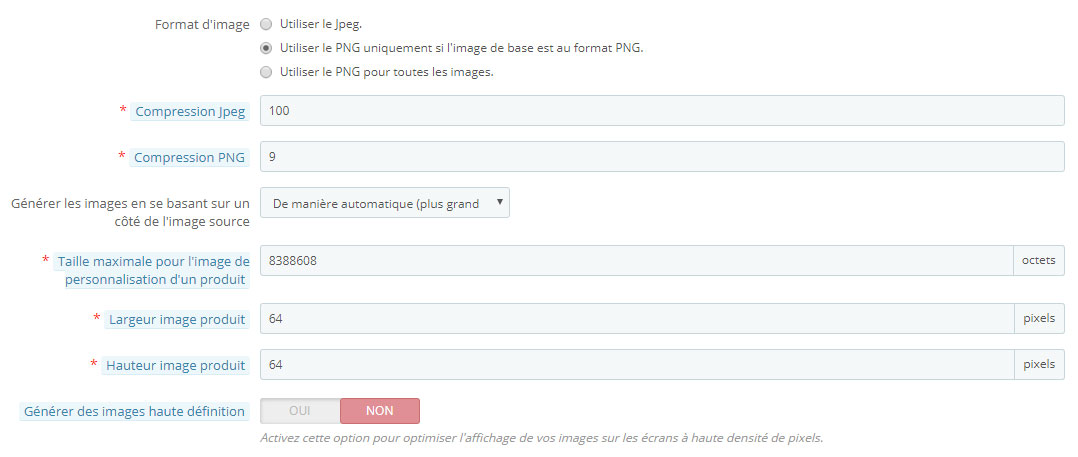Open the image generation side dropdown
Viewport: 1078px width, 457px height.
click(385, 203)
